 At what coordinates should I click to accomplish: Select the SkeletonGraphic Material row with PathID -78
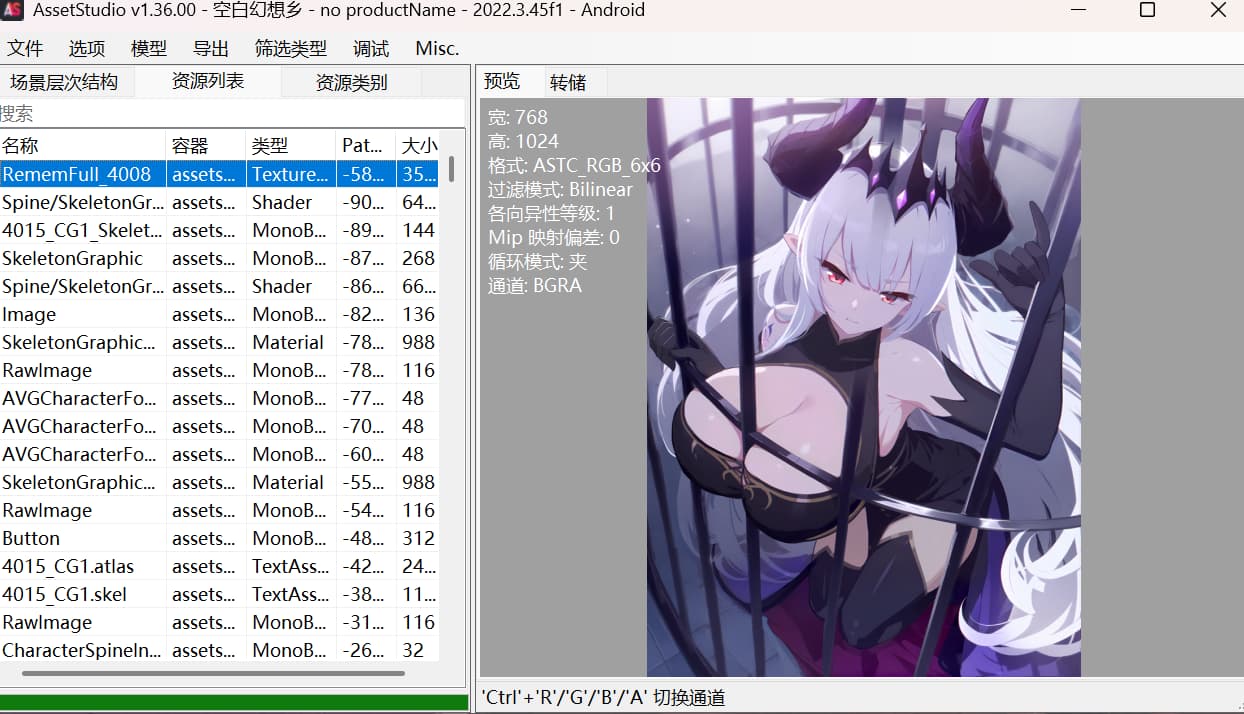click(x=220, y=342)
